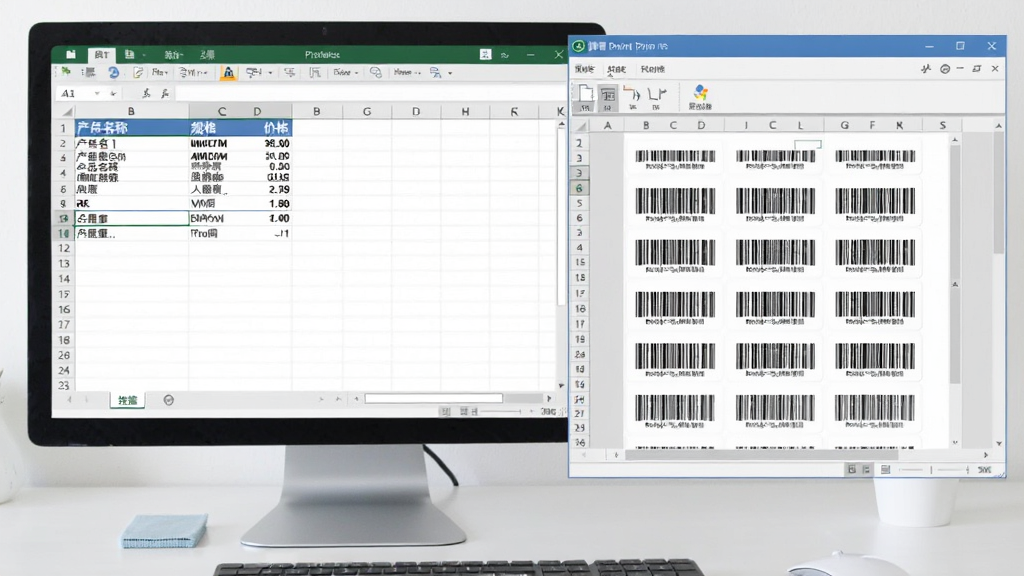The width and height of the screenshot is (1024, 576).
Task: Click column header A in barcode window
Action: [x=608, y=125]
